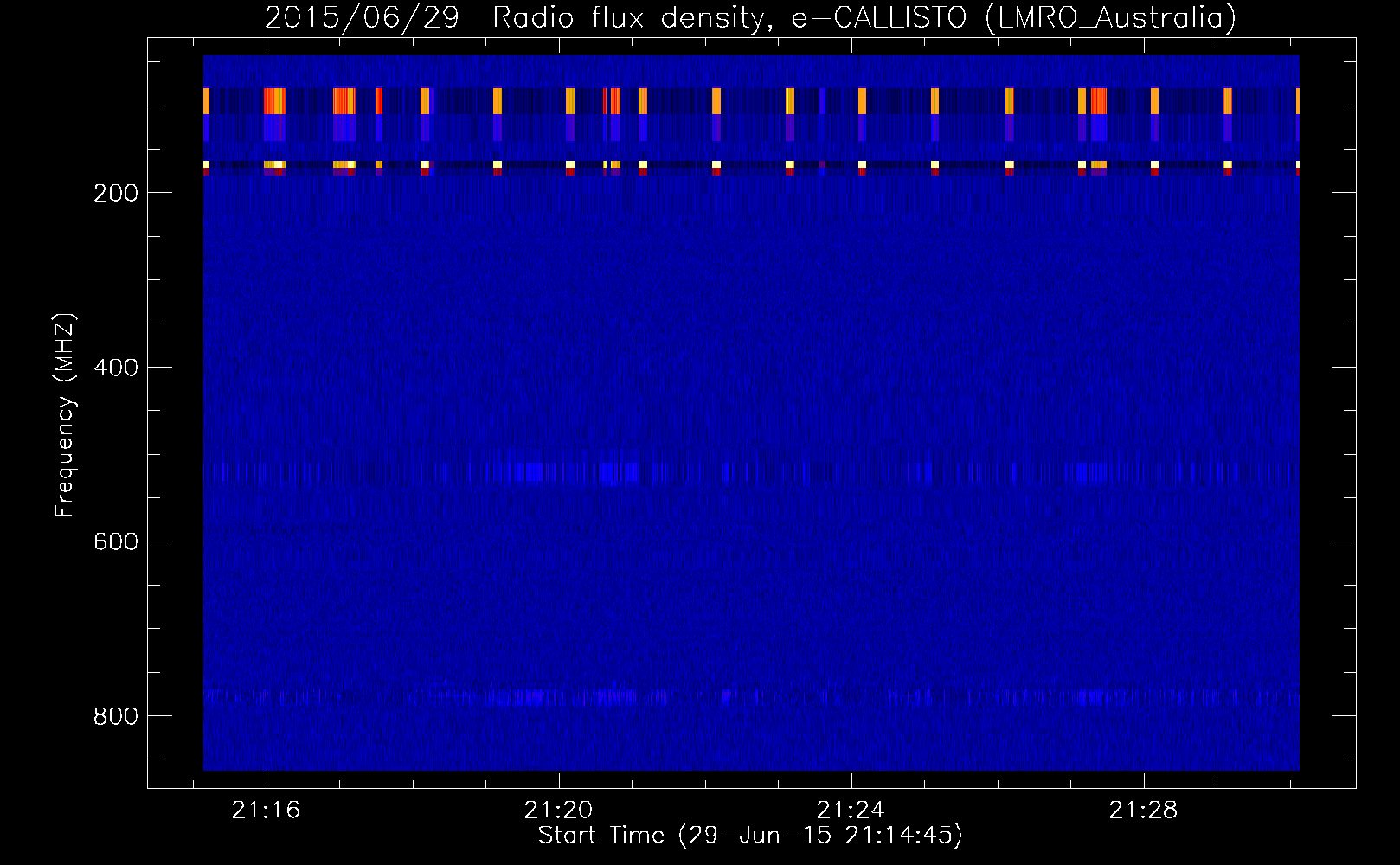Click the 600 frequency tick label

coord(116,541)
